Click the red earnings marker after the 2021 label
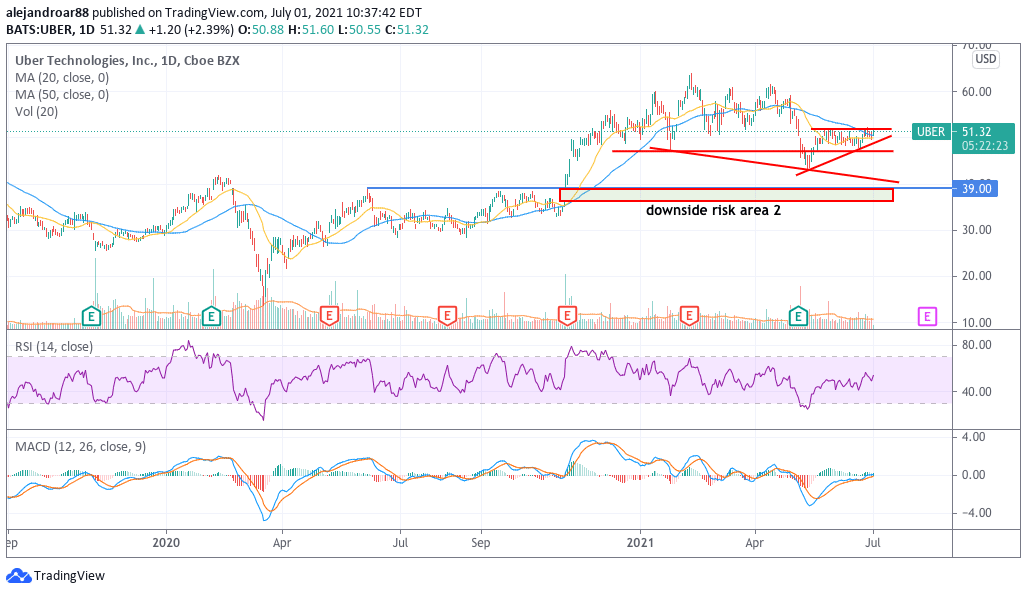Image resolution: width=1027 pixels, height=594 pixels. pos(688,317)
